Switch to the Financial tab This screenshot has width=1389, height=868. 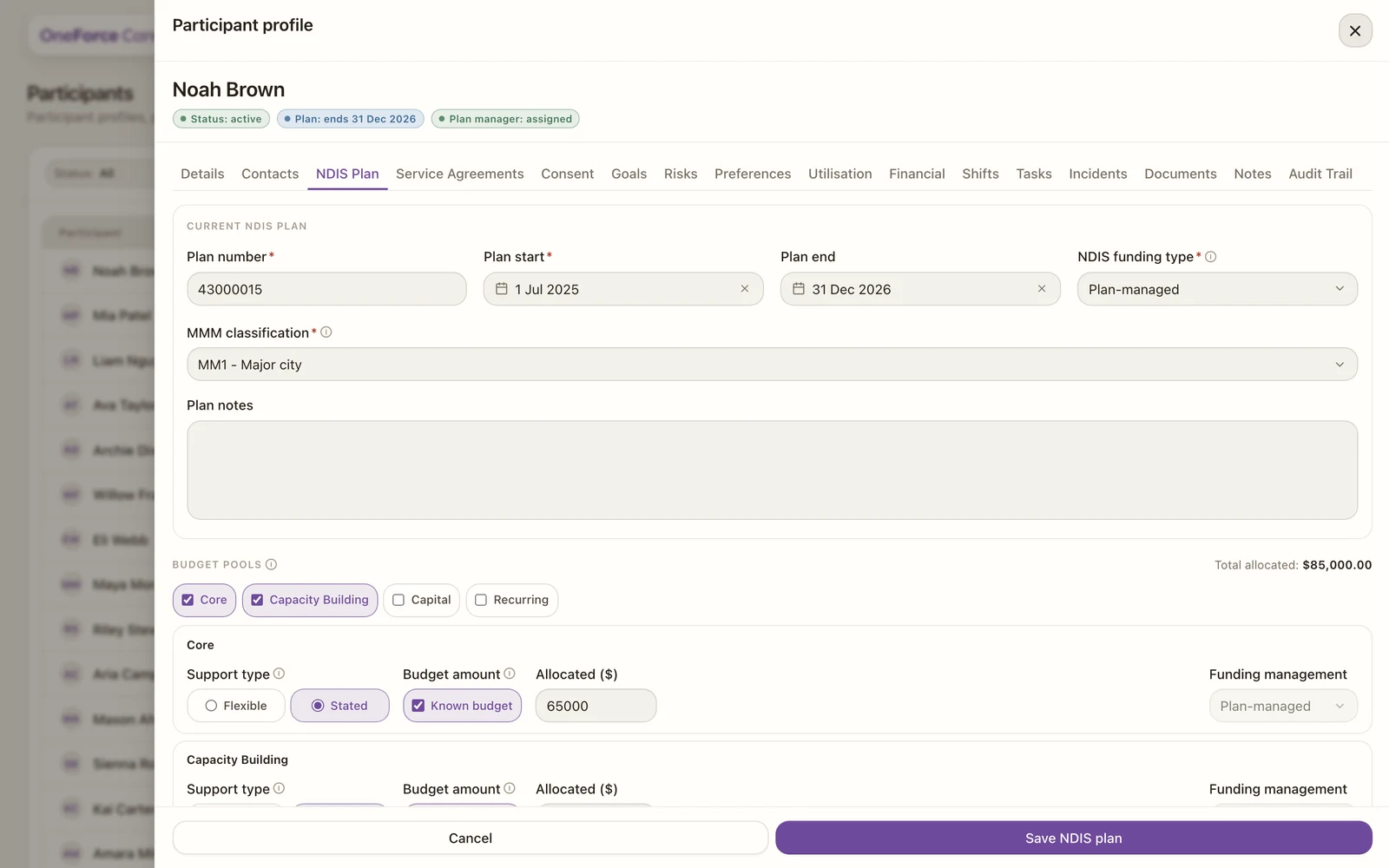click(917, 174)
